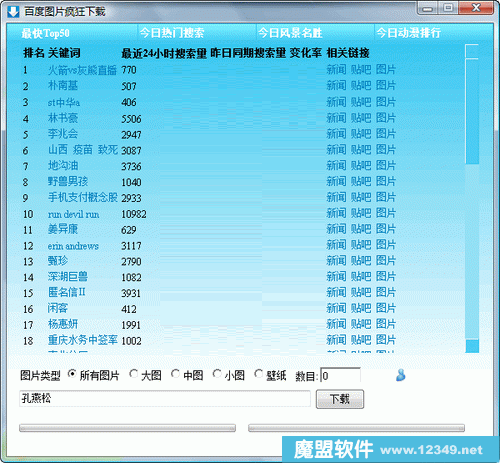Click column header 最近24小时搜索量

(x=164, y=53)
